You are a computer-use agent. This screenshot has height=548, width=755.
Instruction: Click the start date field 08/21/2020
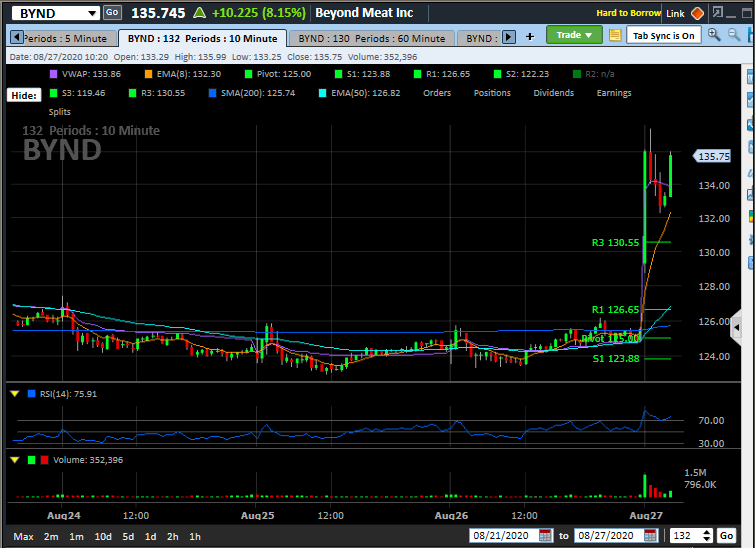tap(503, 535)
